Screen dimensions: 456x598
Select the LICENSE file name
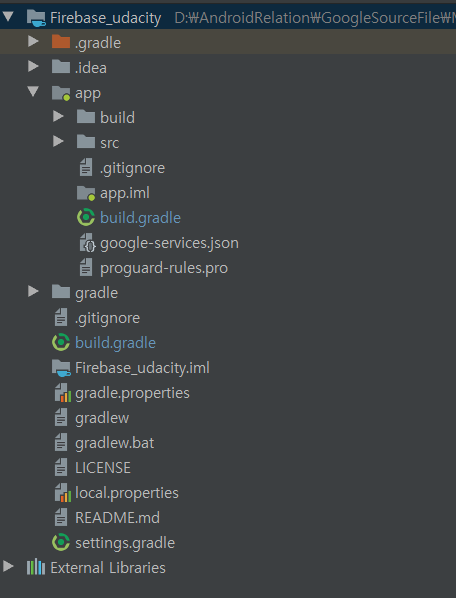click(x=103, y=468)
